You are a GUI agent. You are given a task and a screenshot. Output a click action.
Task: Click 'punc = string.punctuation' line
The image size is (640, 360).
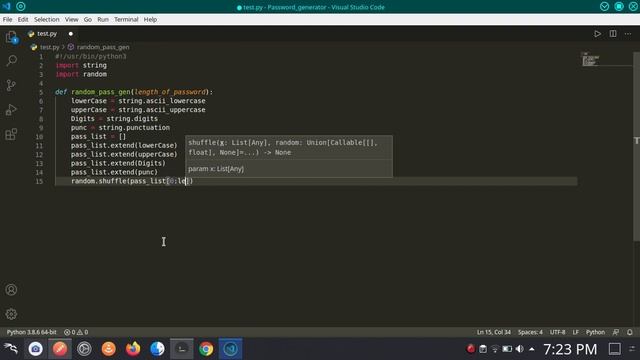tap(120, 128)
